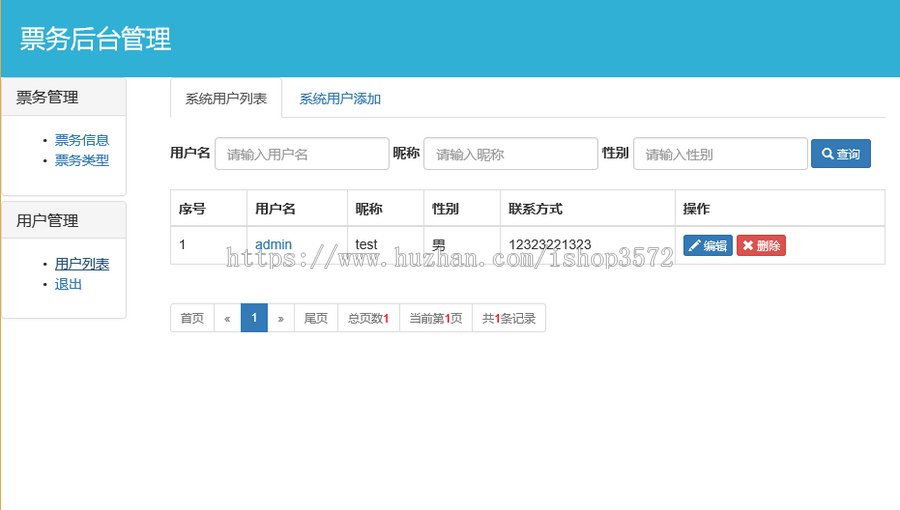Screen dimensions: 900x510
Task: Click the magnifier icon on the 查询 button
Action: pyautogui.click(x=827, y=154)
